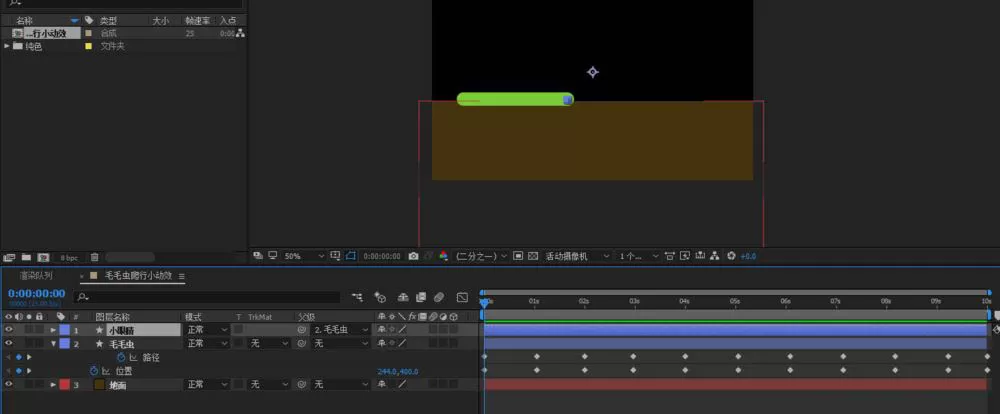Enable frame blending icon in timeline

pos(421,297)
